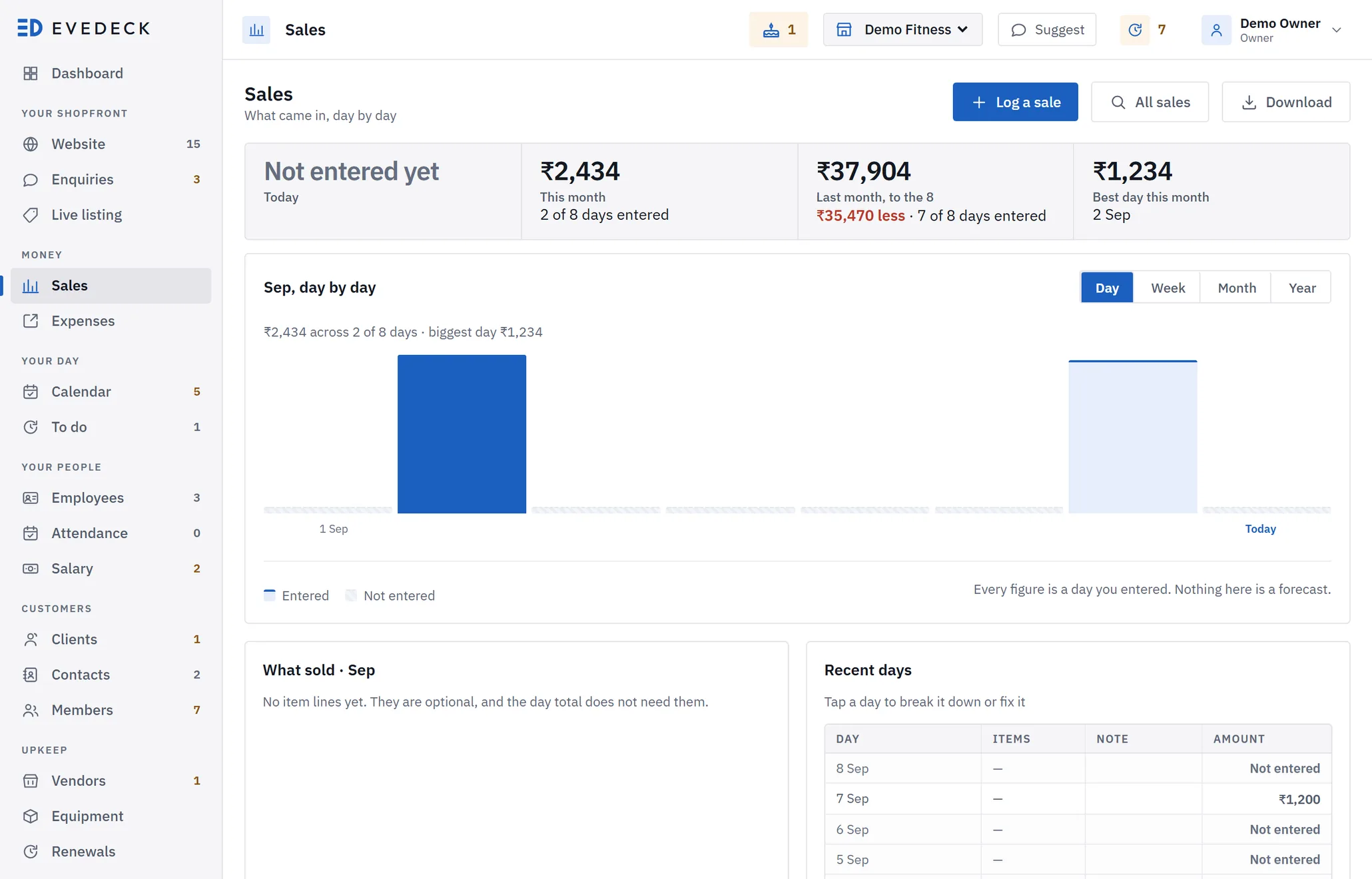Click the 1 Sep axis label
Image resolution: width=1372 pixels, height=879 pixels.
[x=334, y=529]
